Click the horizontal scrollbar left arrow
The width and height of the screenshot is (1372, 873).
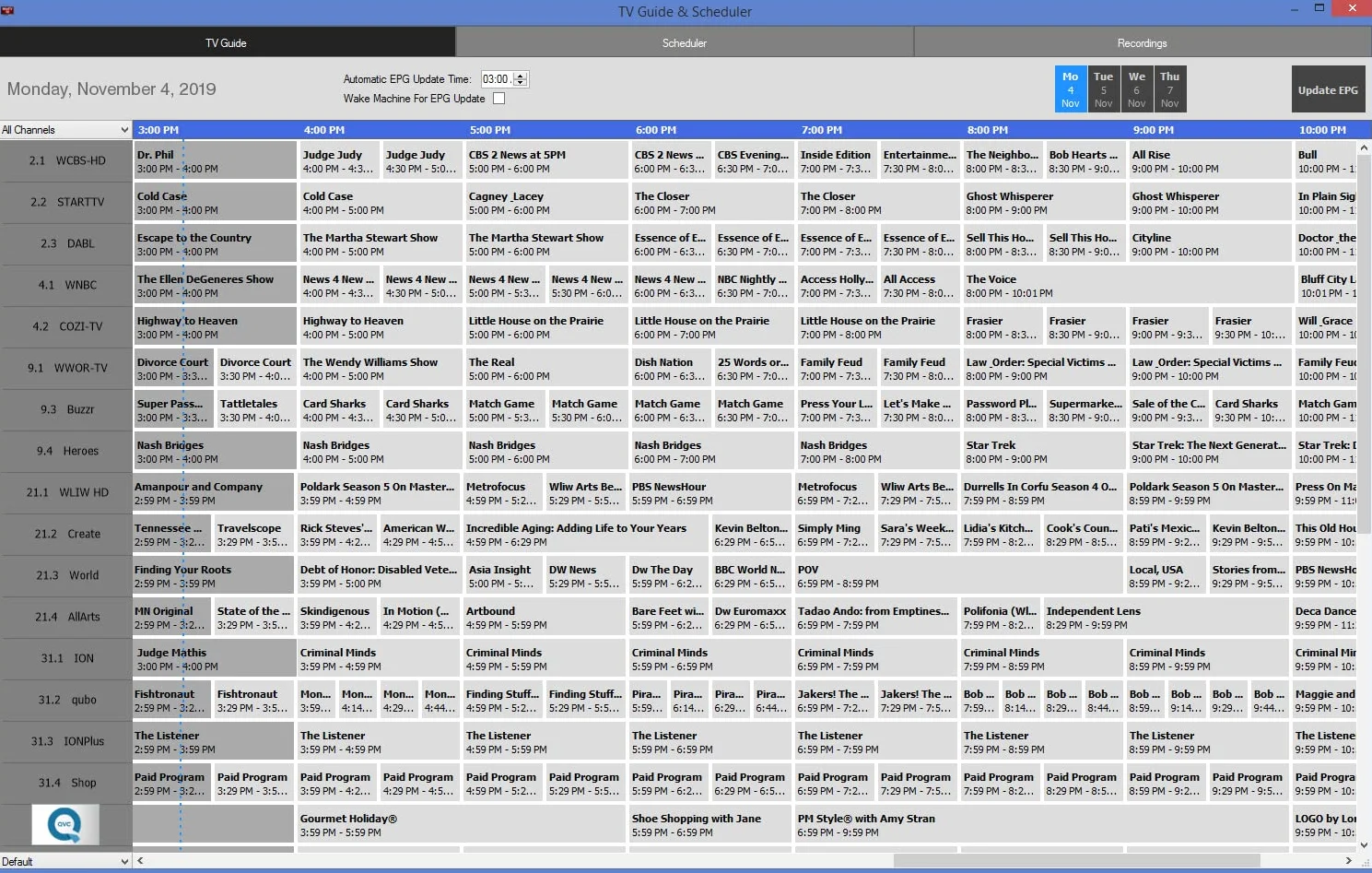[x=140, y=861]
